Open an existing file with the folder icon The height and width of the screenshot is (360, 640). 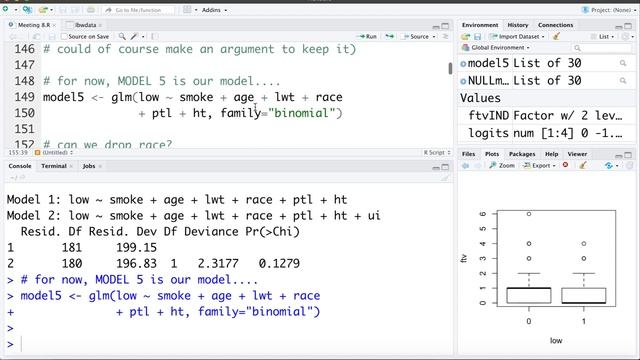point(43,9)
